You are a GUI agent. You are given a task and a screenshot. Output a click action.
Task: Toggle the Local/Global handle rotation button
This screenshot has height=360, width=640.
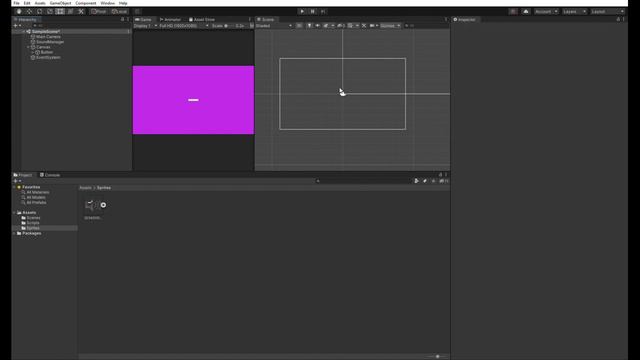click(x=120, y=11)
